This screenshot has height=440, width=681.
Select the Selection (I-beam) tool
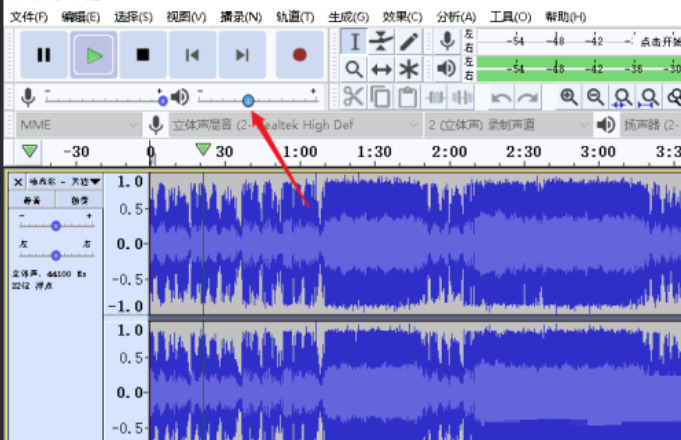(354, 42)
